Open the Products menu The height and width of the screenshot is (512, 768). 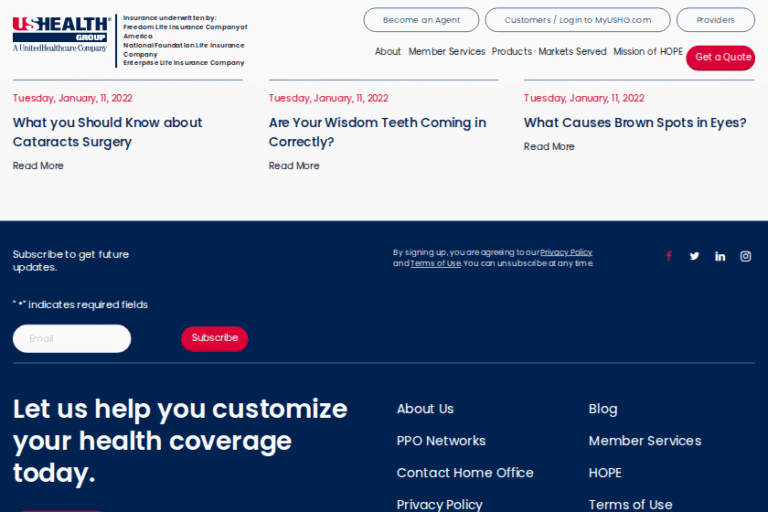coord(511,52)
